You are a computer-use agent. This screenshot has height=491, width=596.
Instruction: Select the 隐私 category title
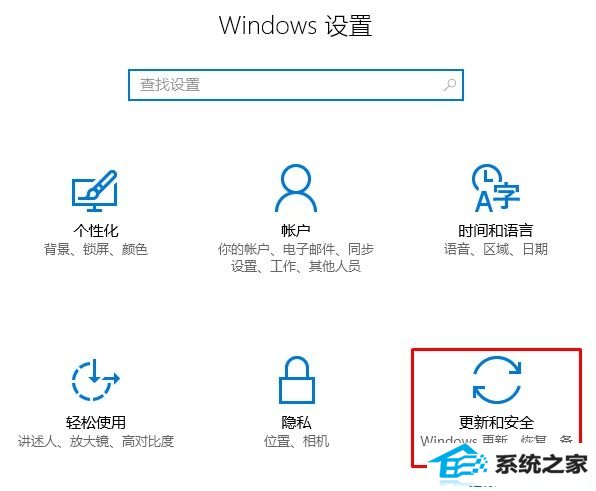pos(296,422)
